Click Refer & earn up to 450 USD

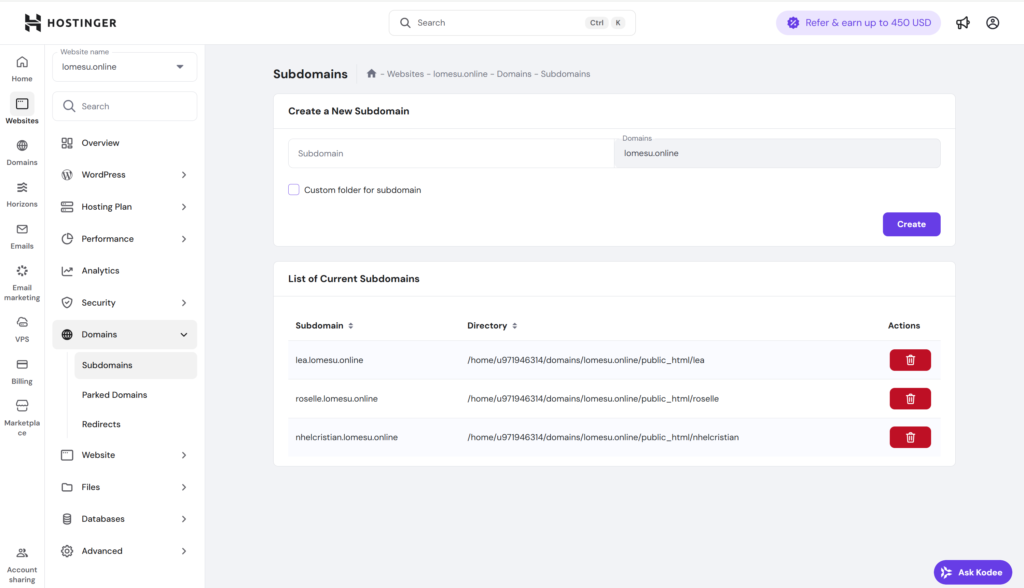(858, 23)
